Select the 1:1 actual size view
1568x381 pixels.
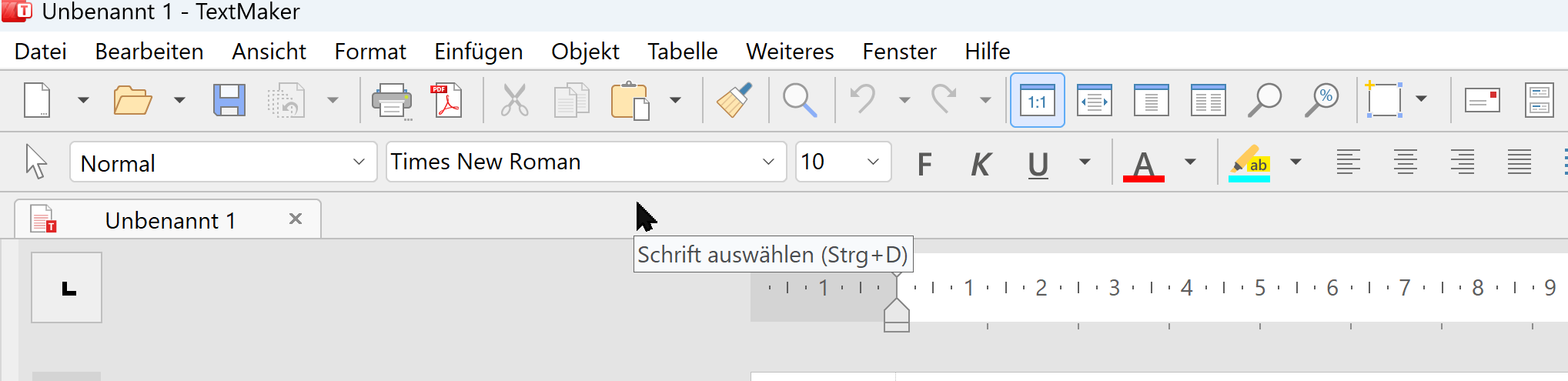1037,100
